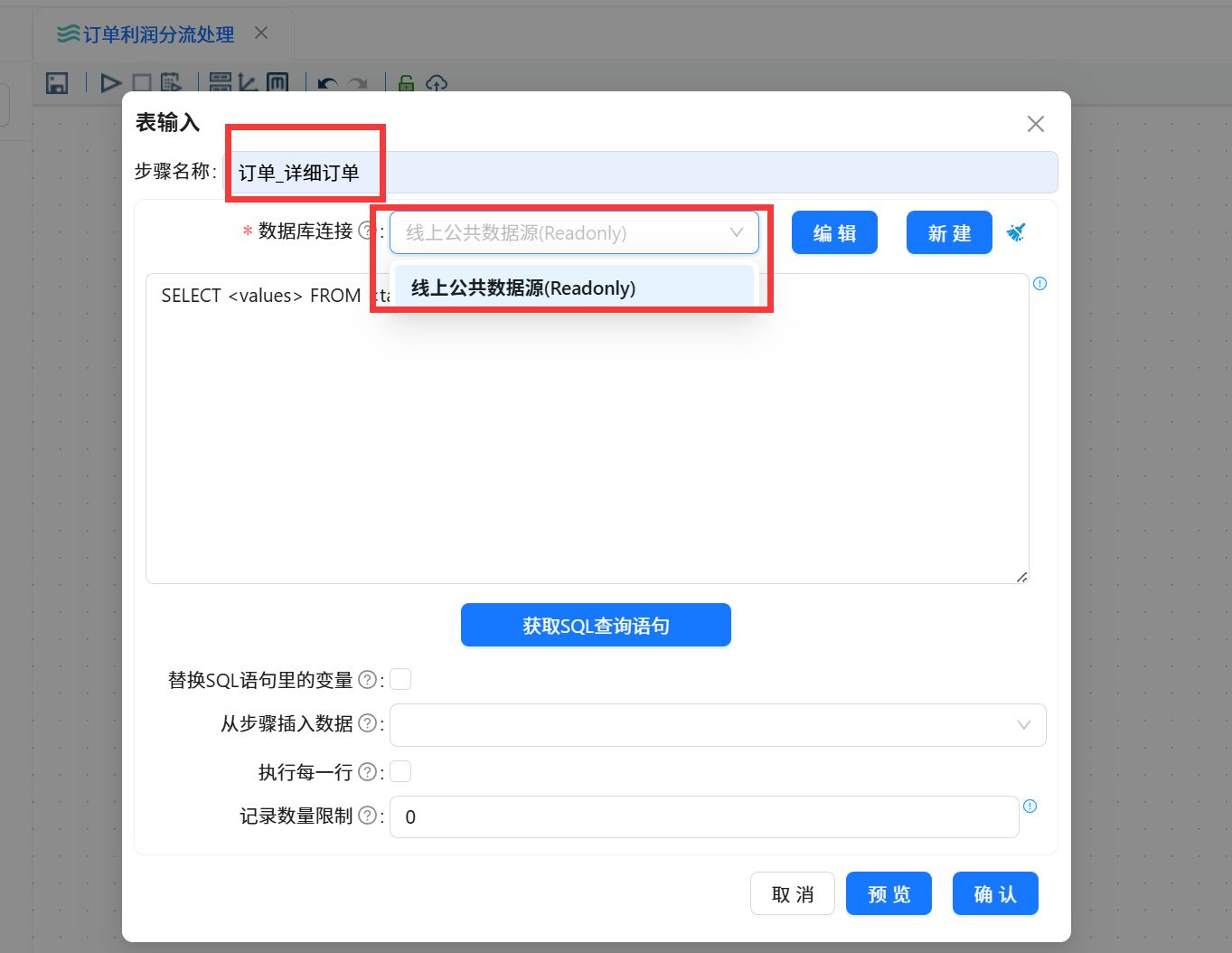The width and height of the screenshot is (1232, 953).
Task: Click the run (play) icon in toolbar
Action: click(111, 83)
